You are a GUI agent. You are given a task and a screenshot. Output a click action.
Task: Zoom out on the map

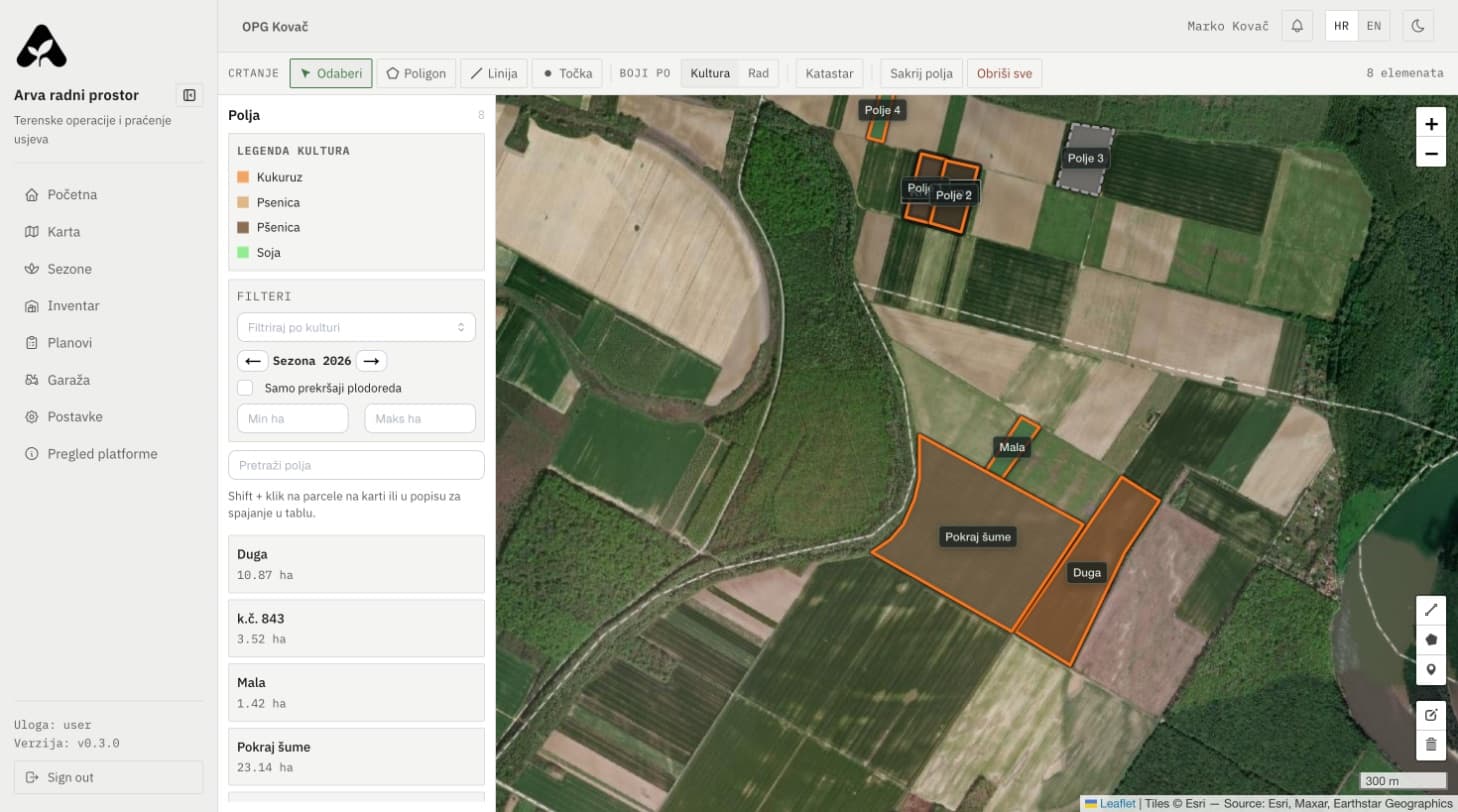coord(1431,153)
